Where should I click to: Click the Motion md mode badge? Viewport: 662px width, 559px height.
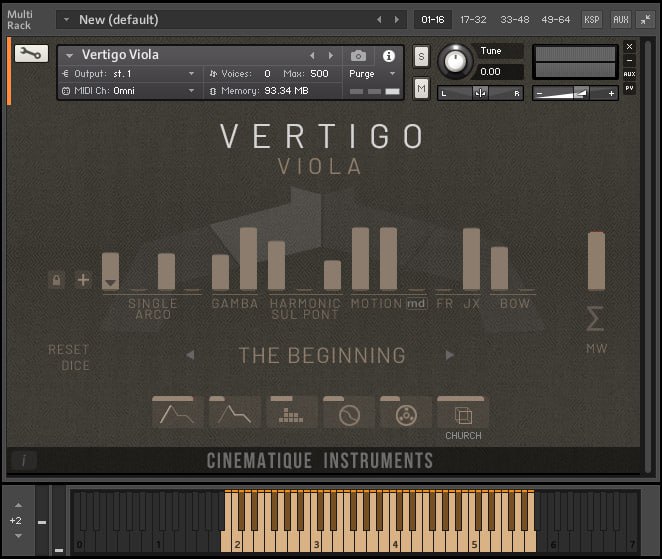pos(416,304)
